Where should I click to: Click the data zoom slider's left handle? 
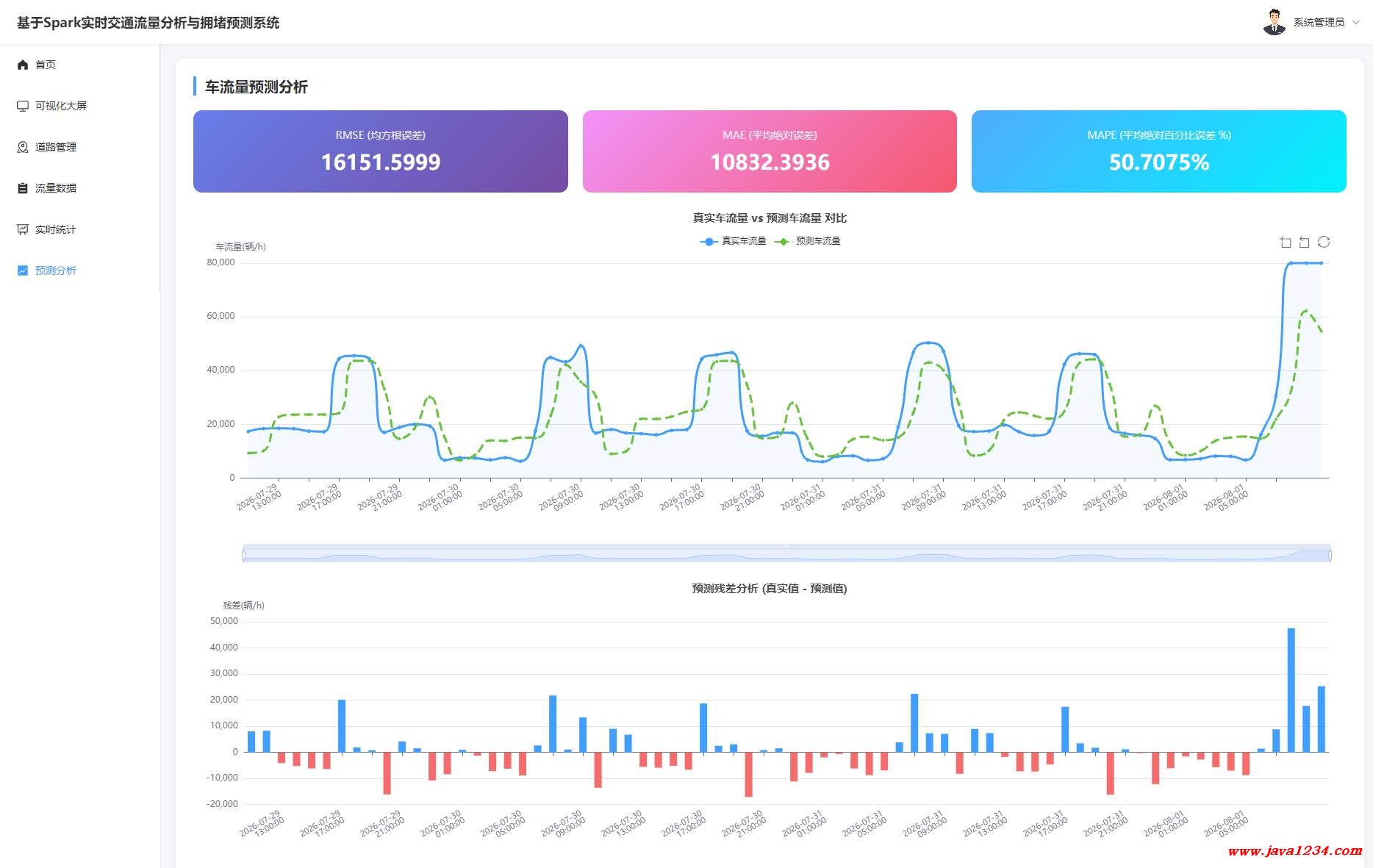[243, 554]
